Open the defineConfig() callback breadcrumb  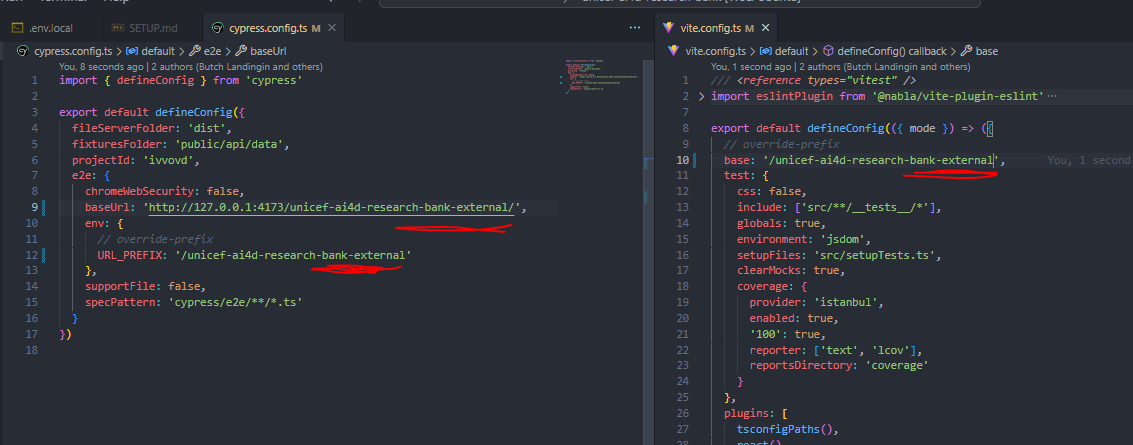pos(892,51)
